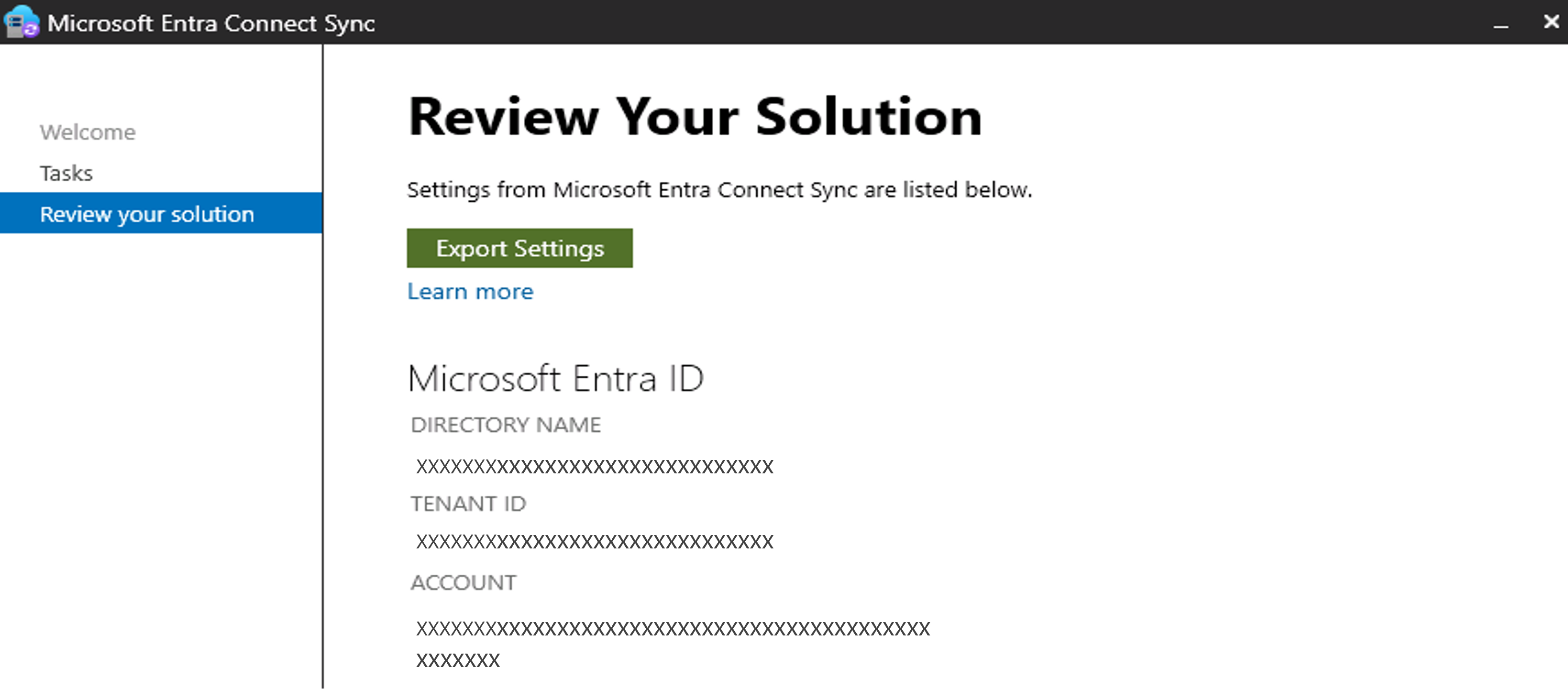Select the tenant ID value text
This screenshot has width=1568, height=689.
(x=594, y=542)
